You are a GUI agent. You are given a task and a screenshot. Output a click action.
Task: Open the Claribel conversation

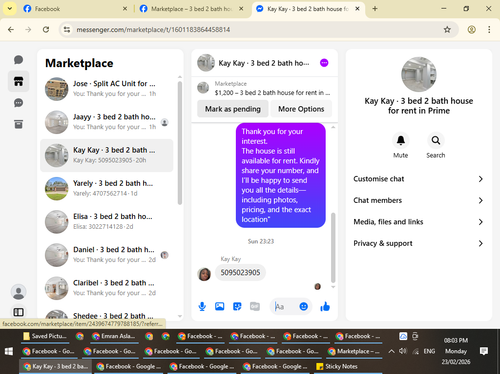click(107, 288)
